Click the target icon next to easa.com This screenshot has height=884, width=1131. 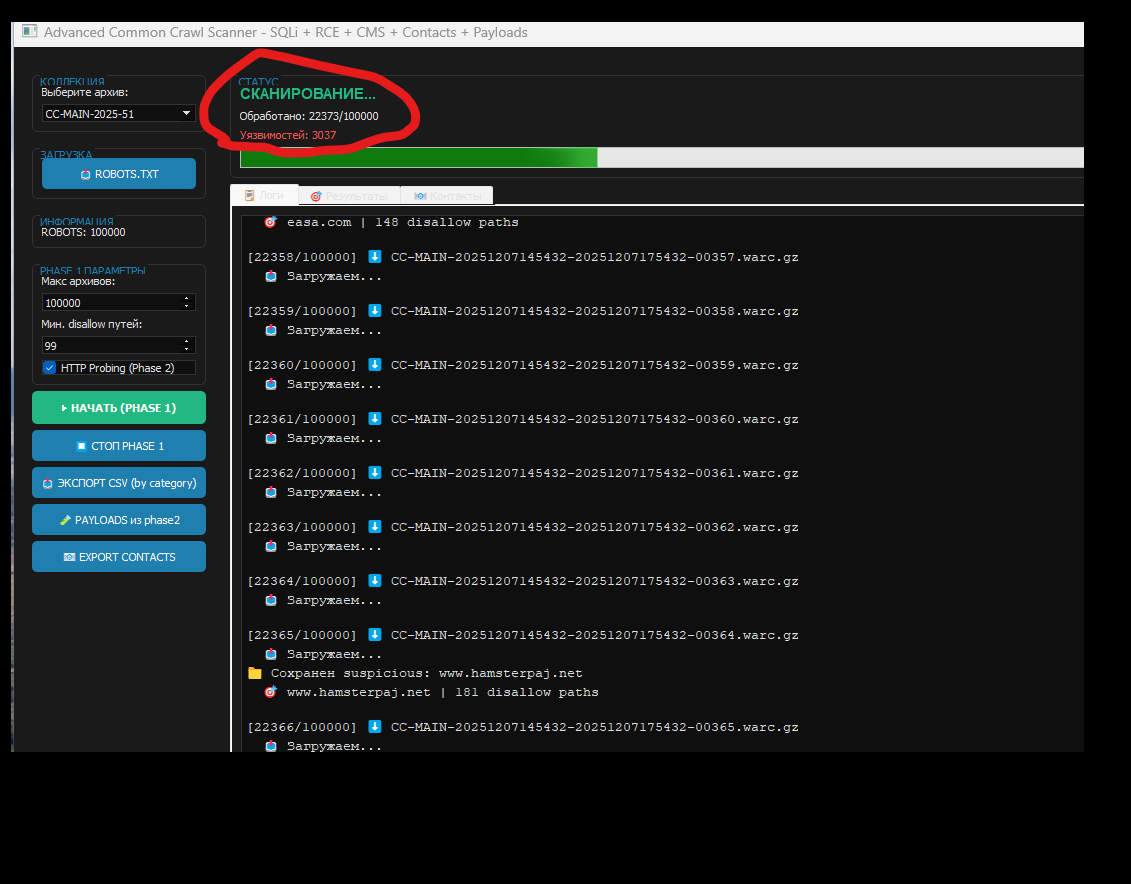(x=270, y=222)
